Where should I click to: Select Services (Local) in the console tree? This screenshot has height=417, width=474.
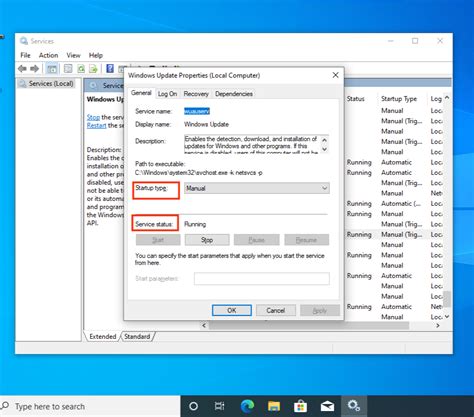click(46, 84)
